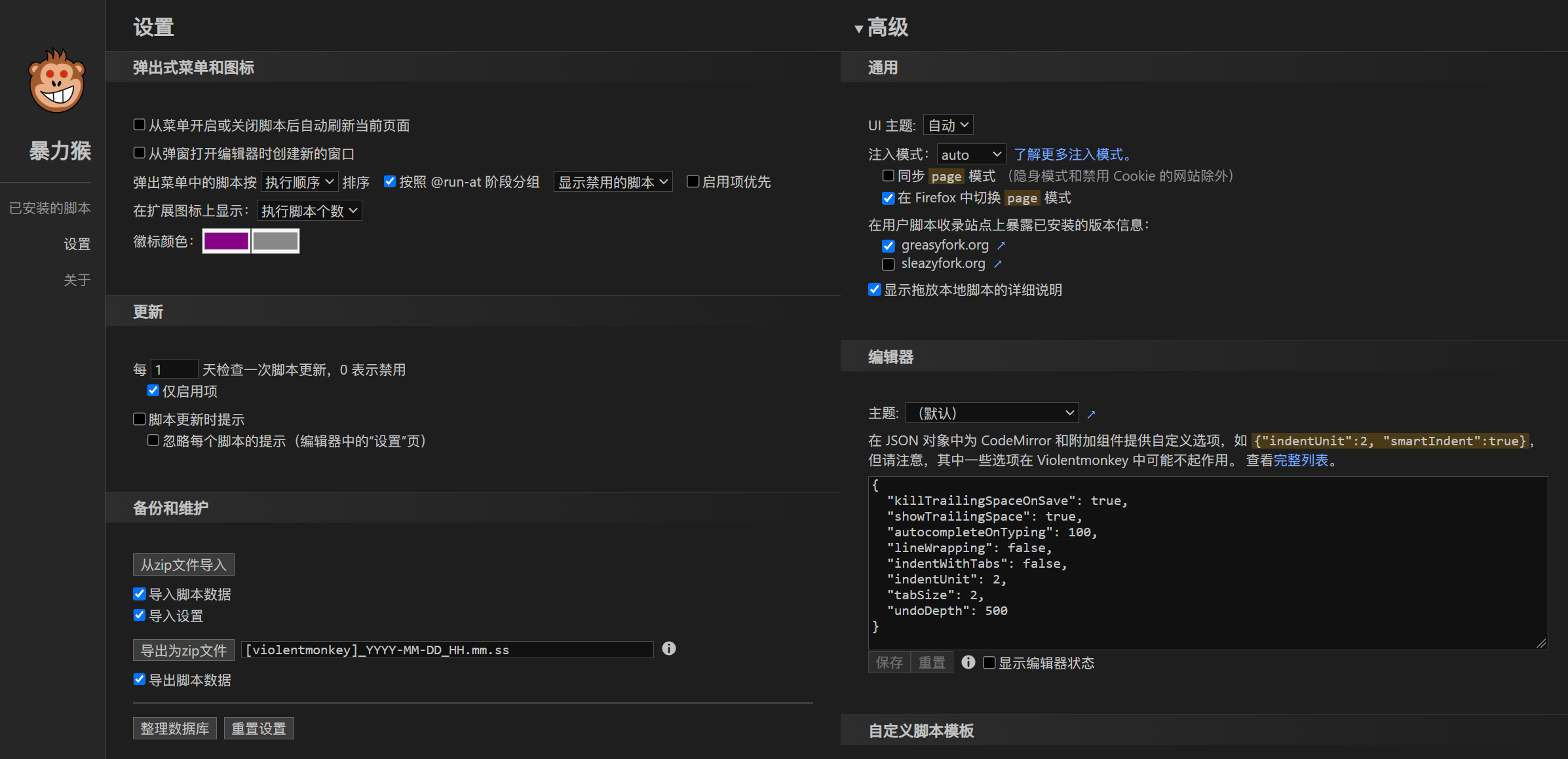This screenshot has width=1568, height=759.
Task: Check sleazyfork.org exposure checkbox
Action: [889, 264]
